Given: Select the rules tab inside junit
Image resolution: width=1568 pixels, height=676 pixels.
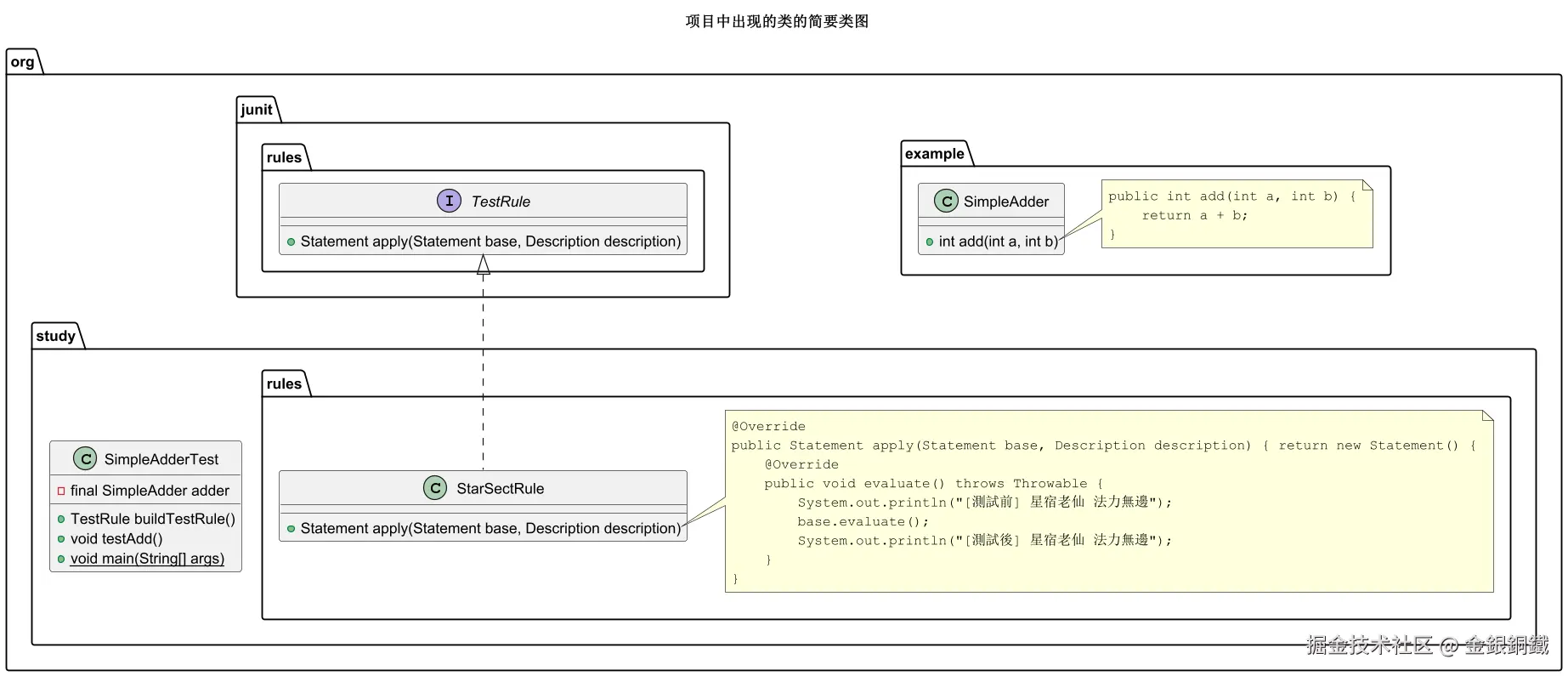Looking at the screenshot, I should point(285,157).
